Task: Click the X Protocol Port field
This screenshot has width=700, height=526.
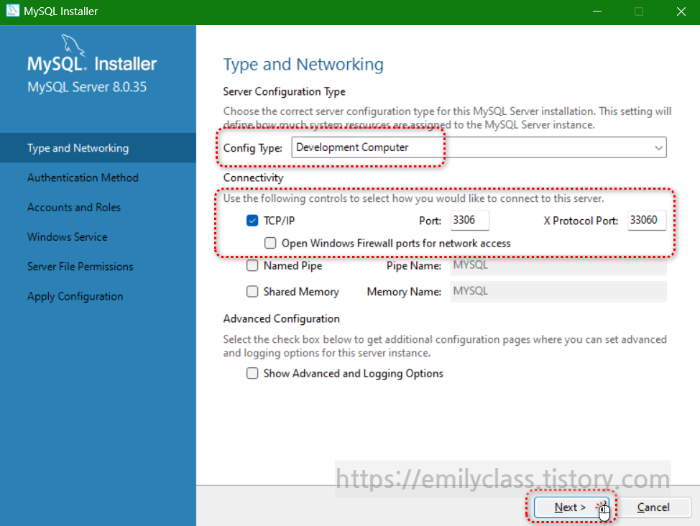Action: point(646,220)
